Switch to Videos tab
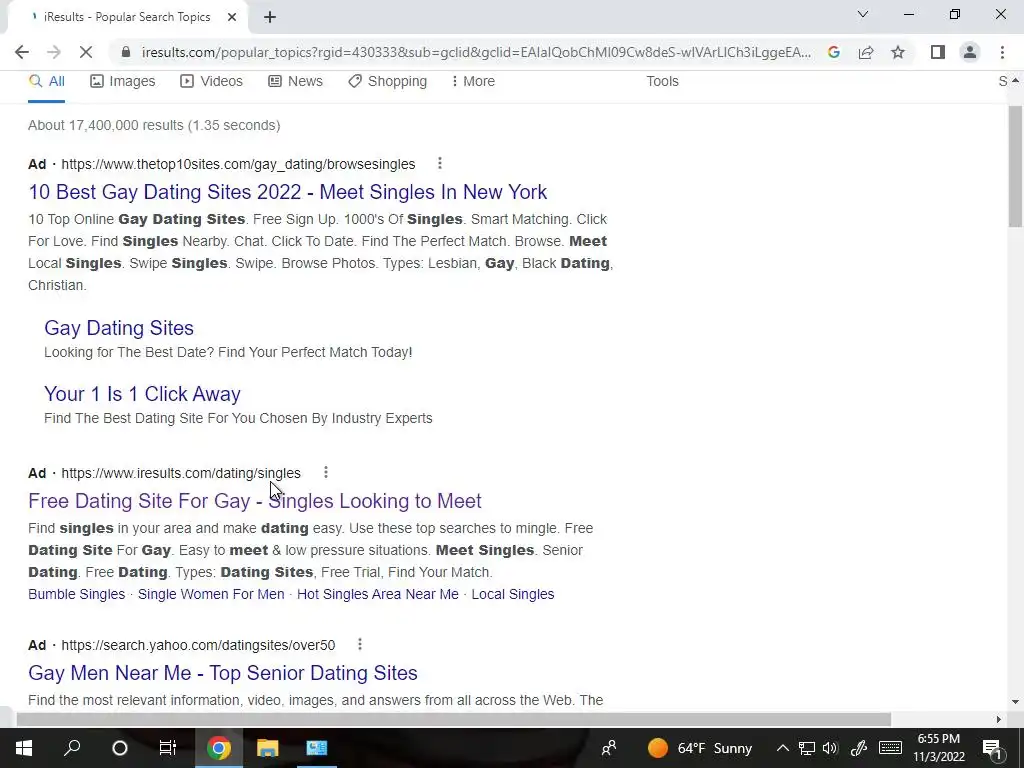The image size is (1024, 768). (212, 82)
